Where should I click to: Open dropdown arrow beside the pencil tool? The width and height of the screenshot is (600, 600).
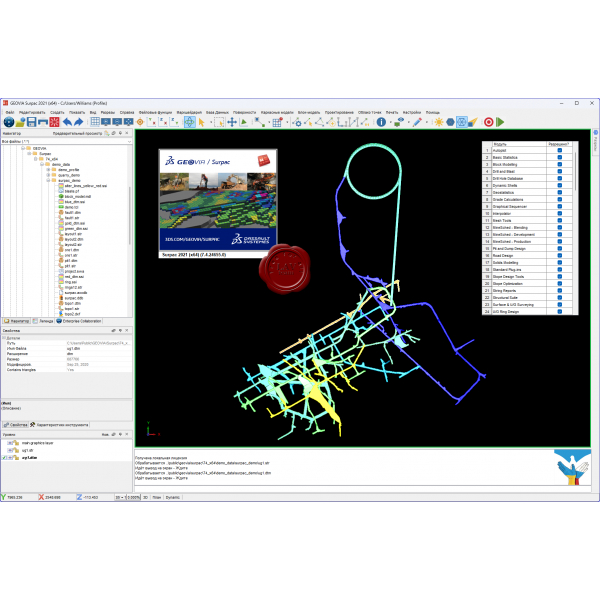427,122
